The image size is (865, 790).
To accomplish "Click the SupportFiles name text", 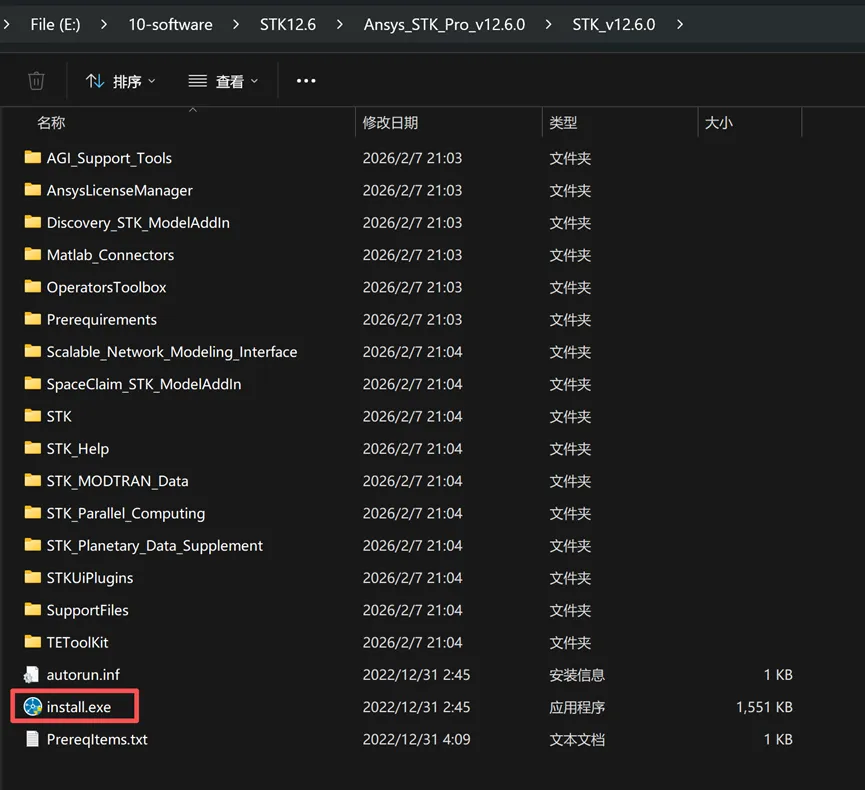I will pos(88,610).
